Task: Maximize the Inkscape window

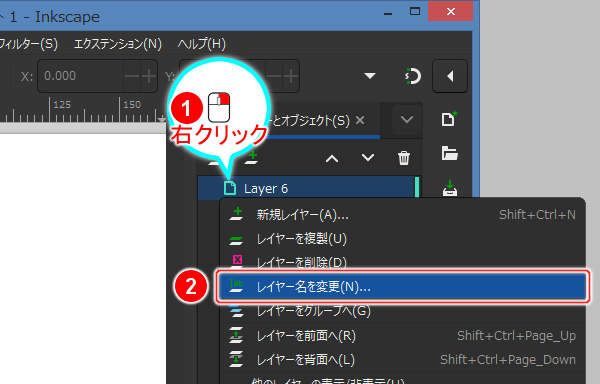Action: point(415,11)
